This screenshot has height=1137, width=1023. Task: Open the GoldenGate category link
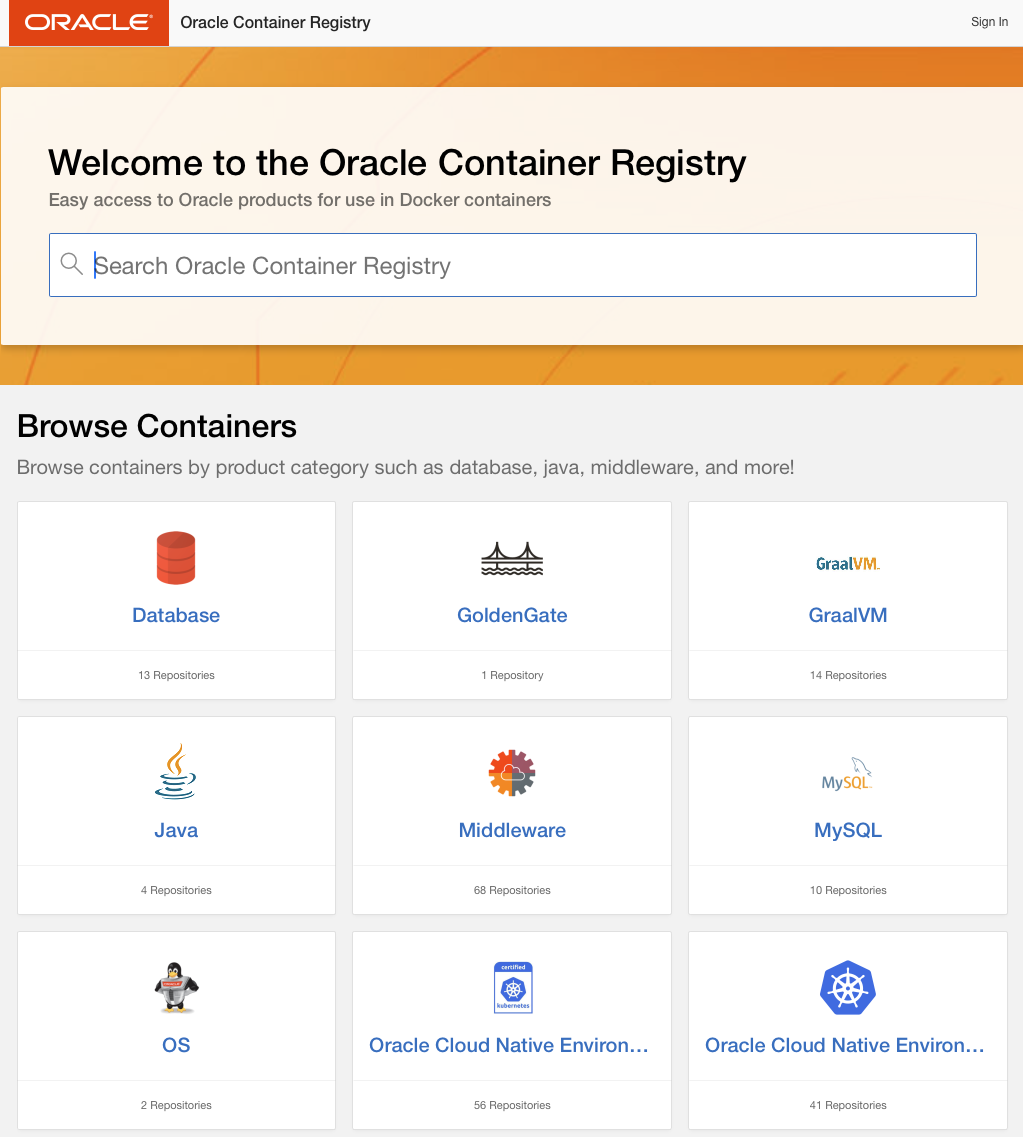click(x=512, y=615)
